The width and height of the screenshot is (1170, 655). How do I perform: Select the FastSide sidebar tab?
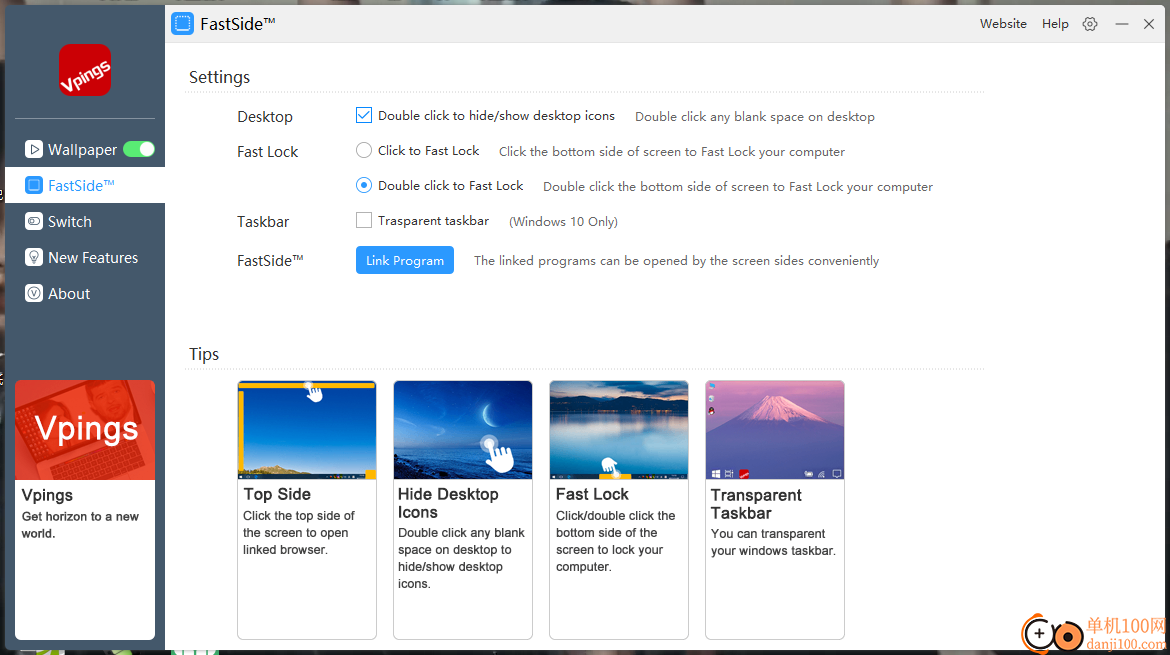[x=85, y=185]
